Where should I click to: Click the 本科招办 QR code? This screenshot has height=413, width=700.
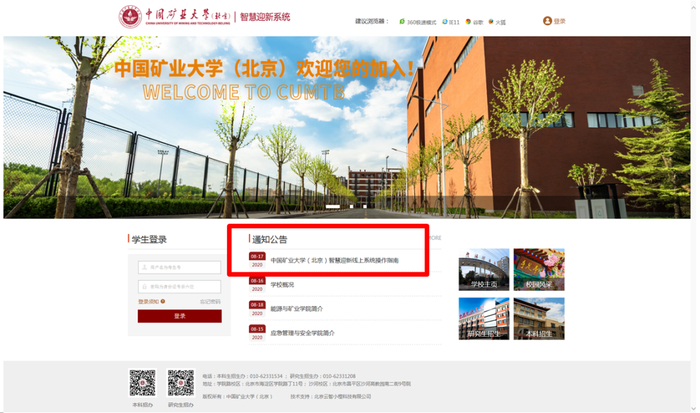(142, 383)
